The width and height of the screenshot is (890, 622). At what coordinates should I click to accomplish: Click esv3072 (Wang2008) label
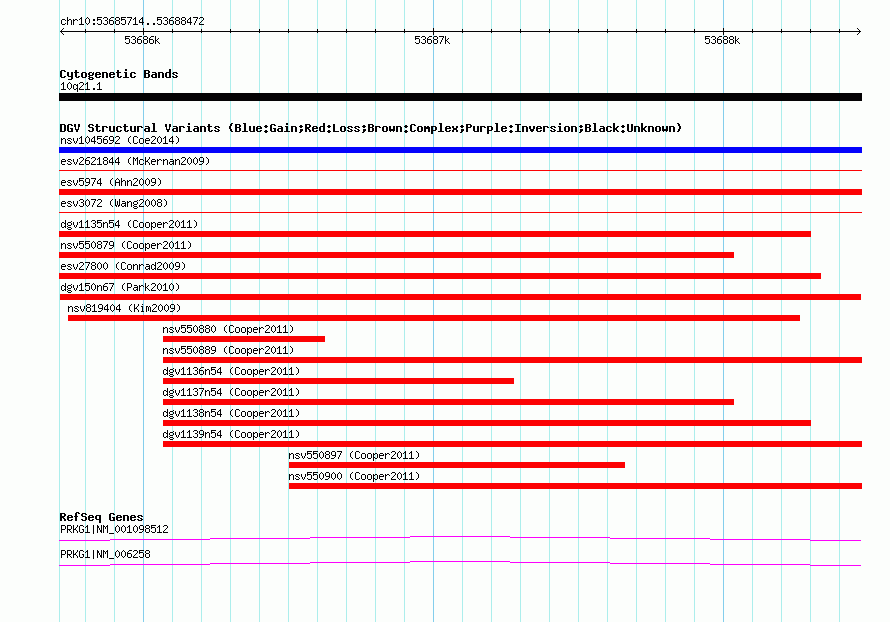pos(114,203)
